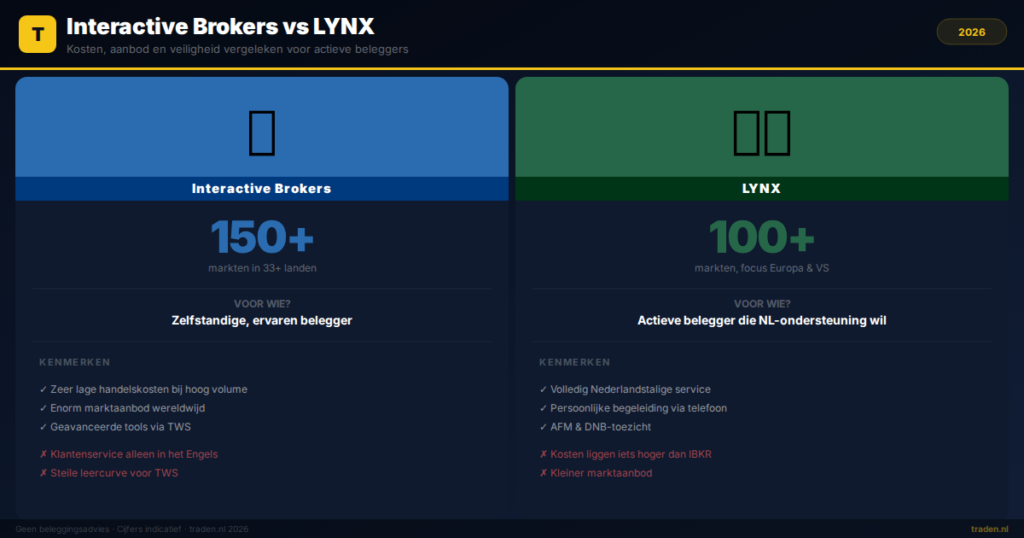
Task: Click 'Zeer lage handelskosten bij hoog volume'
Action: [143, 389]
